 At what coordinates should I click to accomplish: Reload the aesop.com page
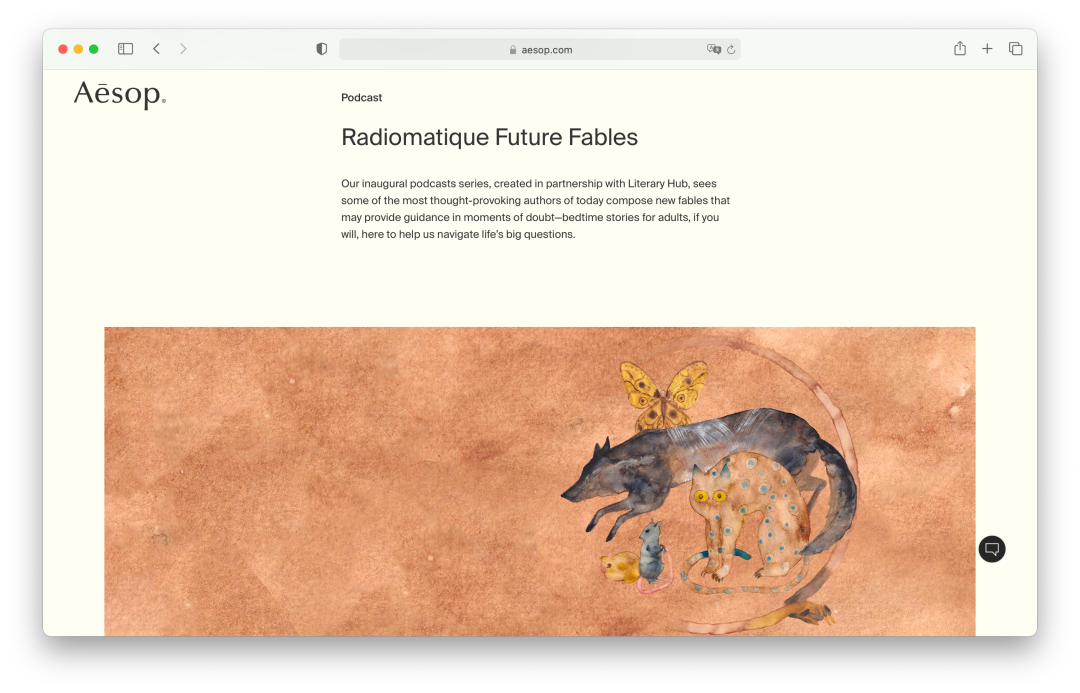click(x=731, y=50)
